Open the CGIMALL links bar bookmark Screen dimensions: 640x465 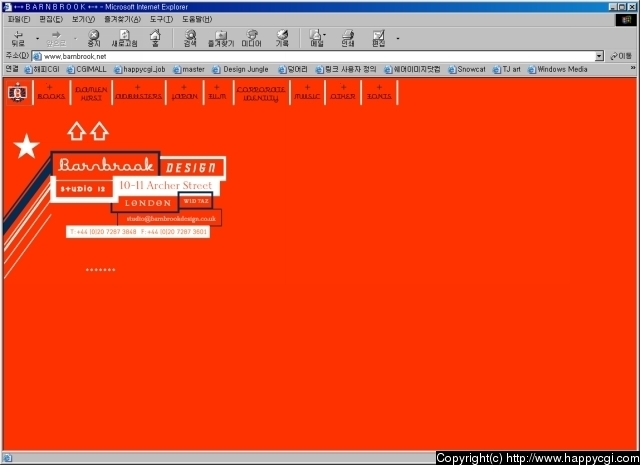pyautogui.click(x=87, y=69)
